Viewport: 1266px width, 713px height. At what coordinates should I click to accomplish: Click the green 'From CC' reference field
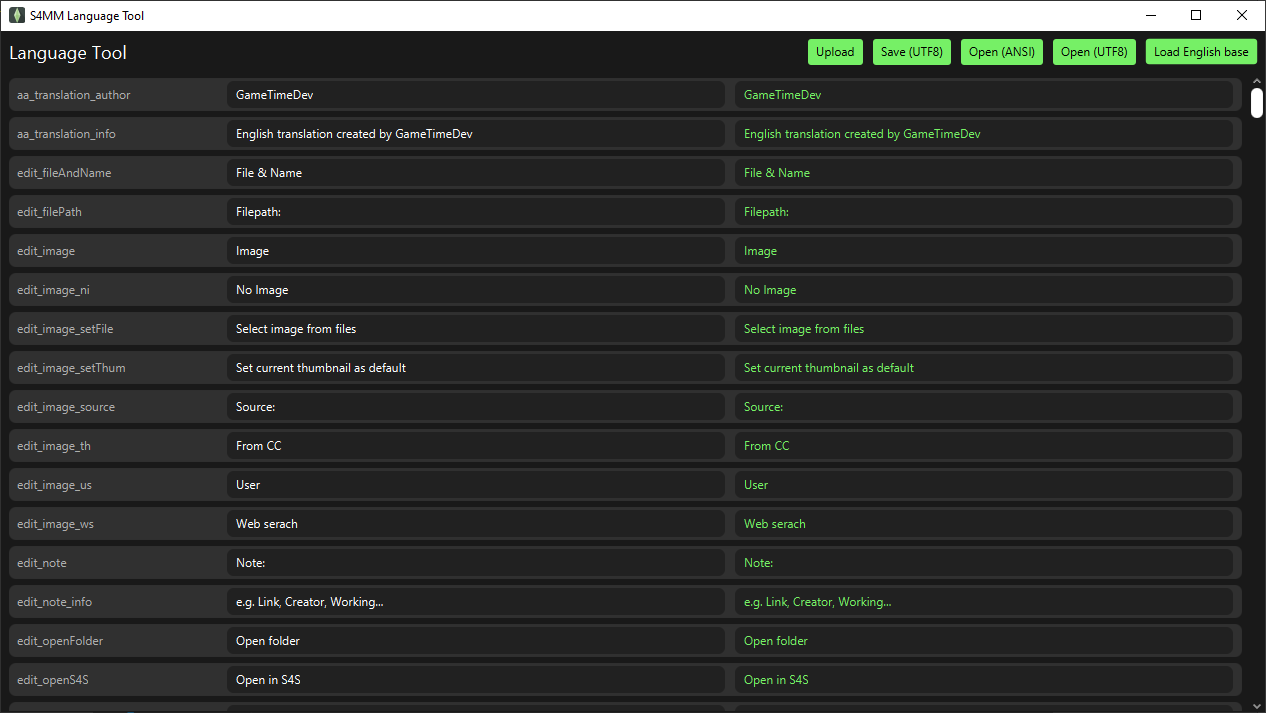(x=983, y=446)
